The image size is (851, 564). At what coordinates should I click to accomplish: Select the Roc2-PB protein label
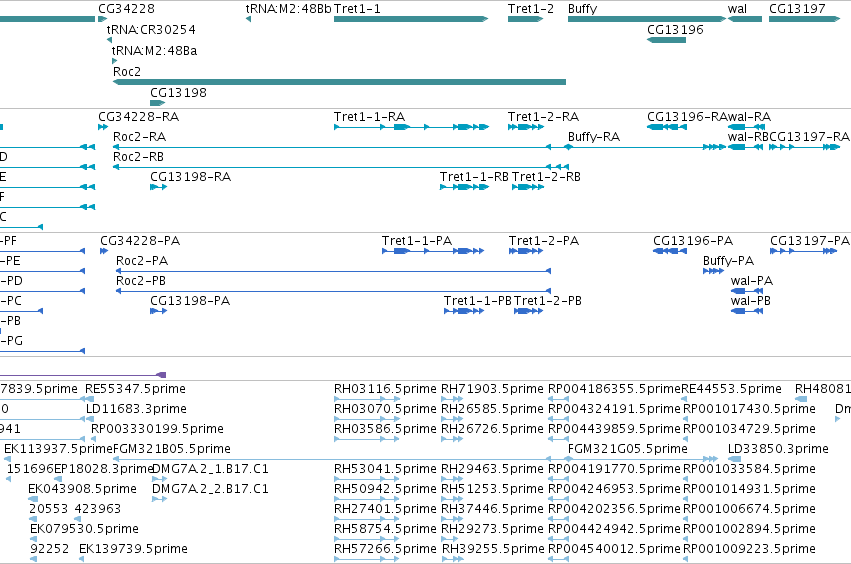141,281
